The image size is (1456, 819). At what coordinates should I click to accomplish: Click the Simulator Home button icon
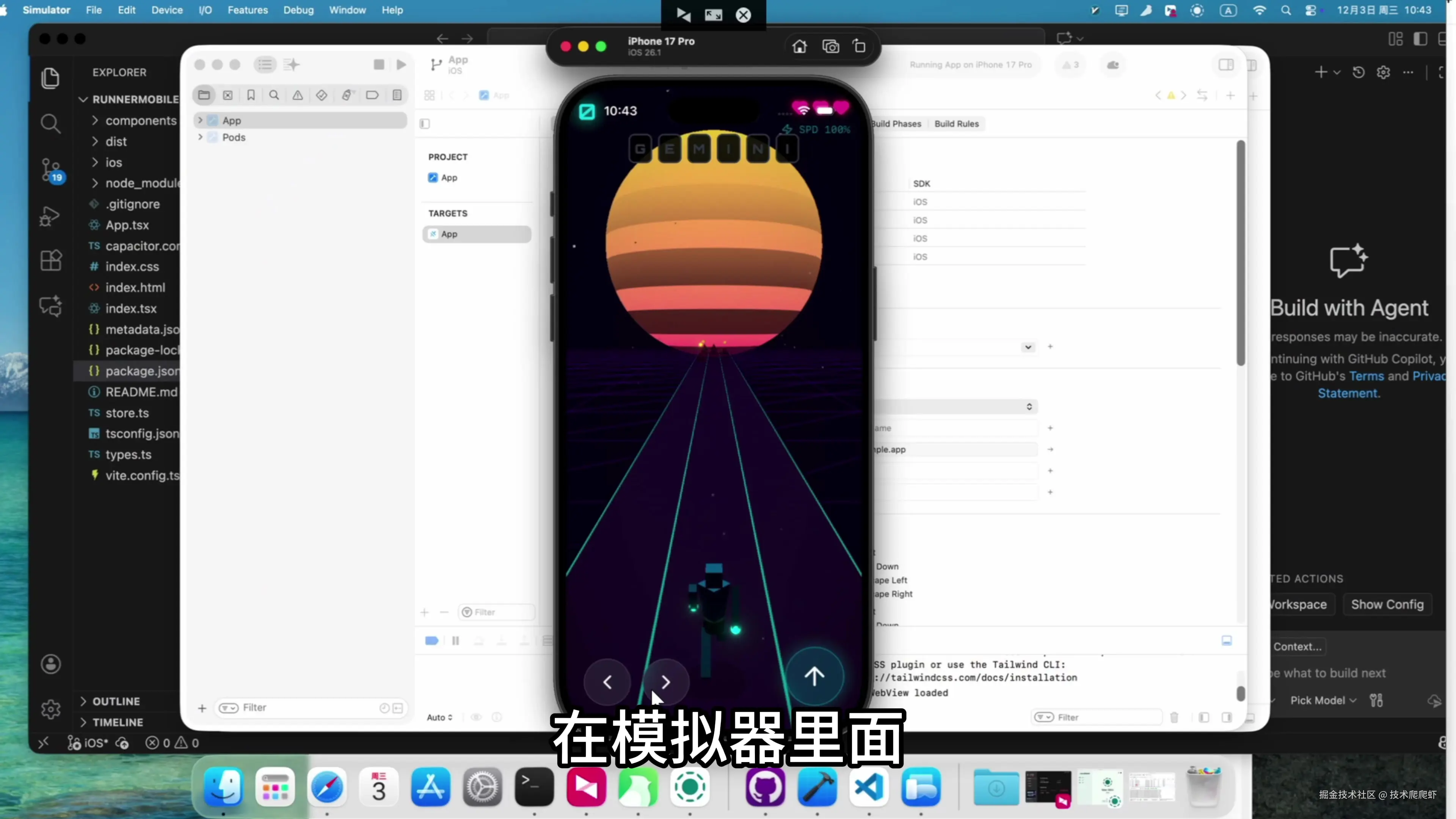tap(799, 46)
